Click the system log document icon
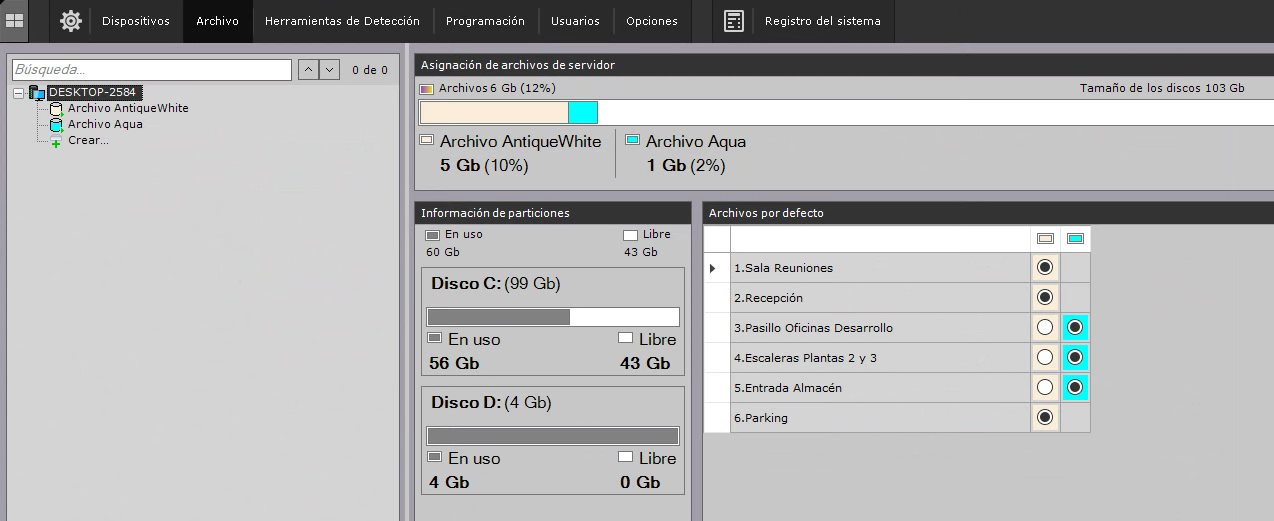Screen dimensions: 1274x521 point(734,21)
